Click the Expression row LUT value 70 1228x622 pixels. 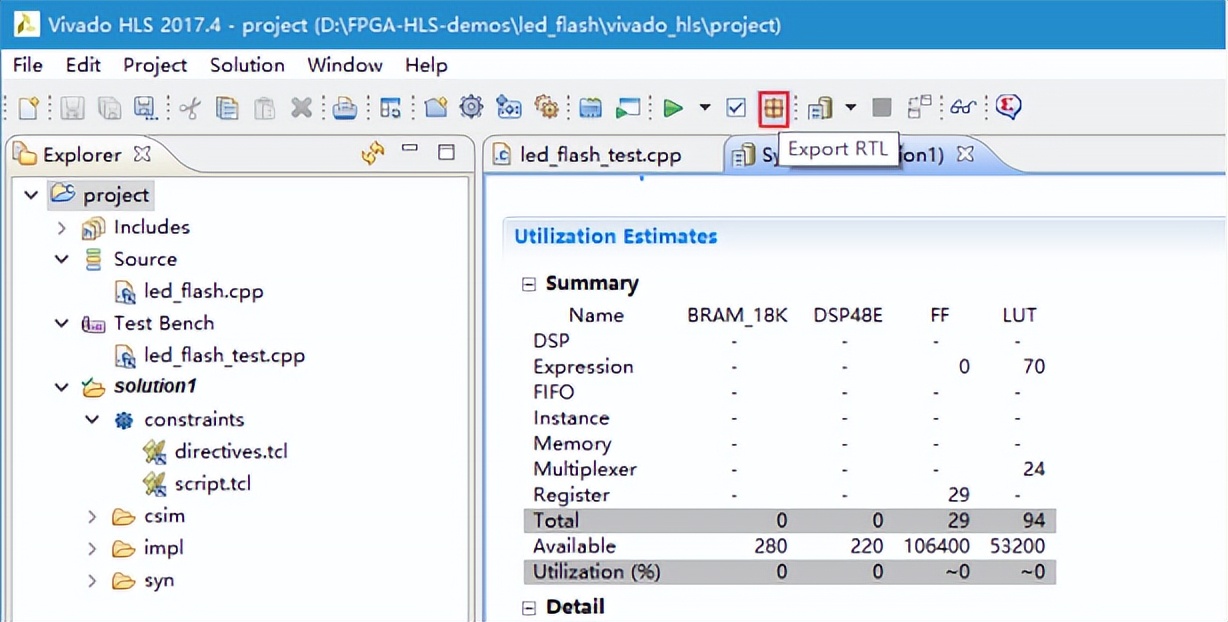(1034, 367)
